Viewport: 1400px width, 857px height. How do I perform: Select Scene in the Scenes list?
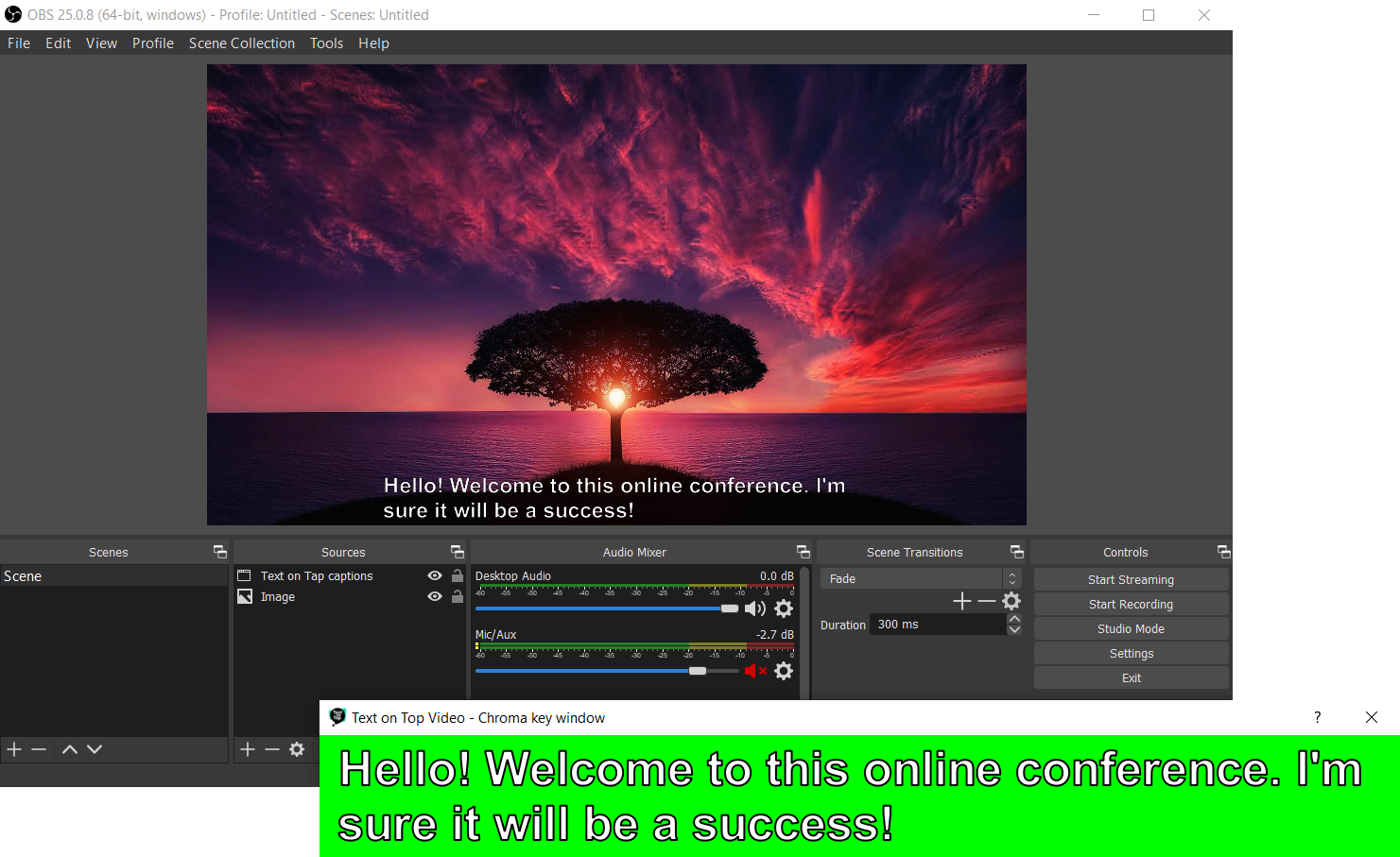(x=114, y=576)
